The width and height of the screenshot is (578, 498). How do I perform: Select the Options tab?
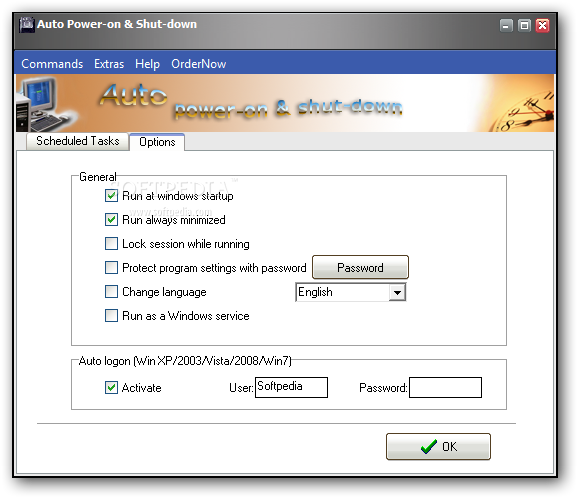click(157, 142)
